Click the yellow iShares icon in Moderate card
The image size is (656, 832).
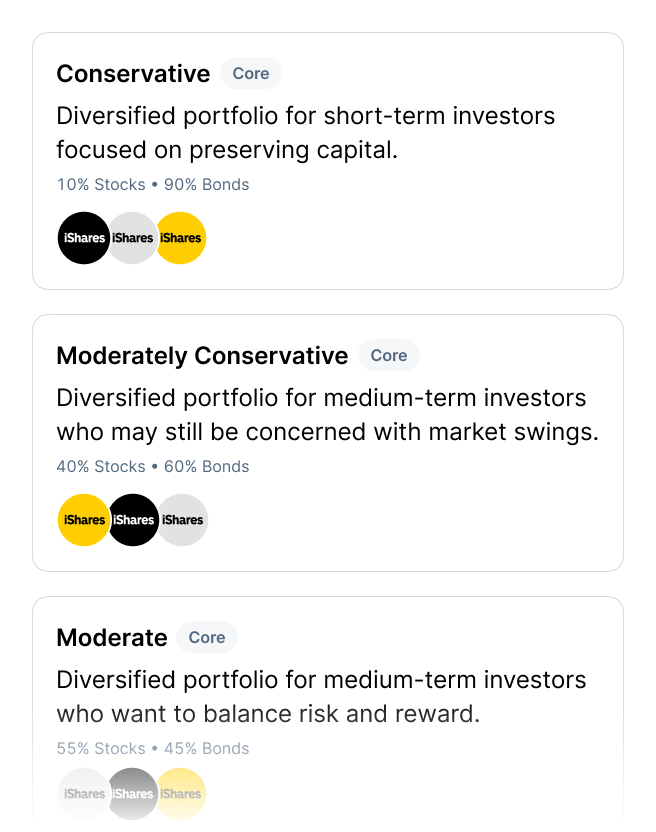[183, 794]
